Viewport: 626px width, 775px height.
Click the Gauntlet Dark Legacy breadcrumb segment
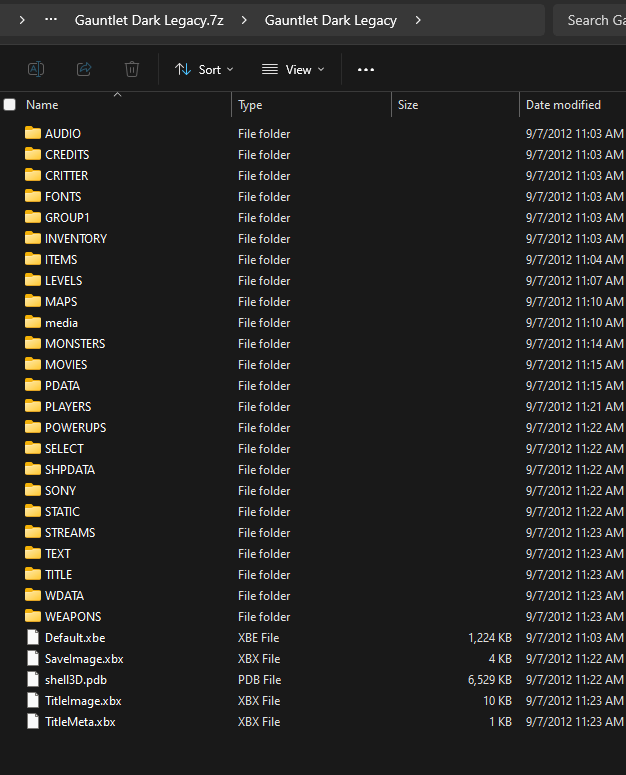(x=331, y=20)
